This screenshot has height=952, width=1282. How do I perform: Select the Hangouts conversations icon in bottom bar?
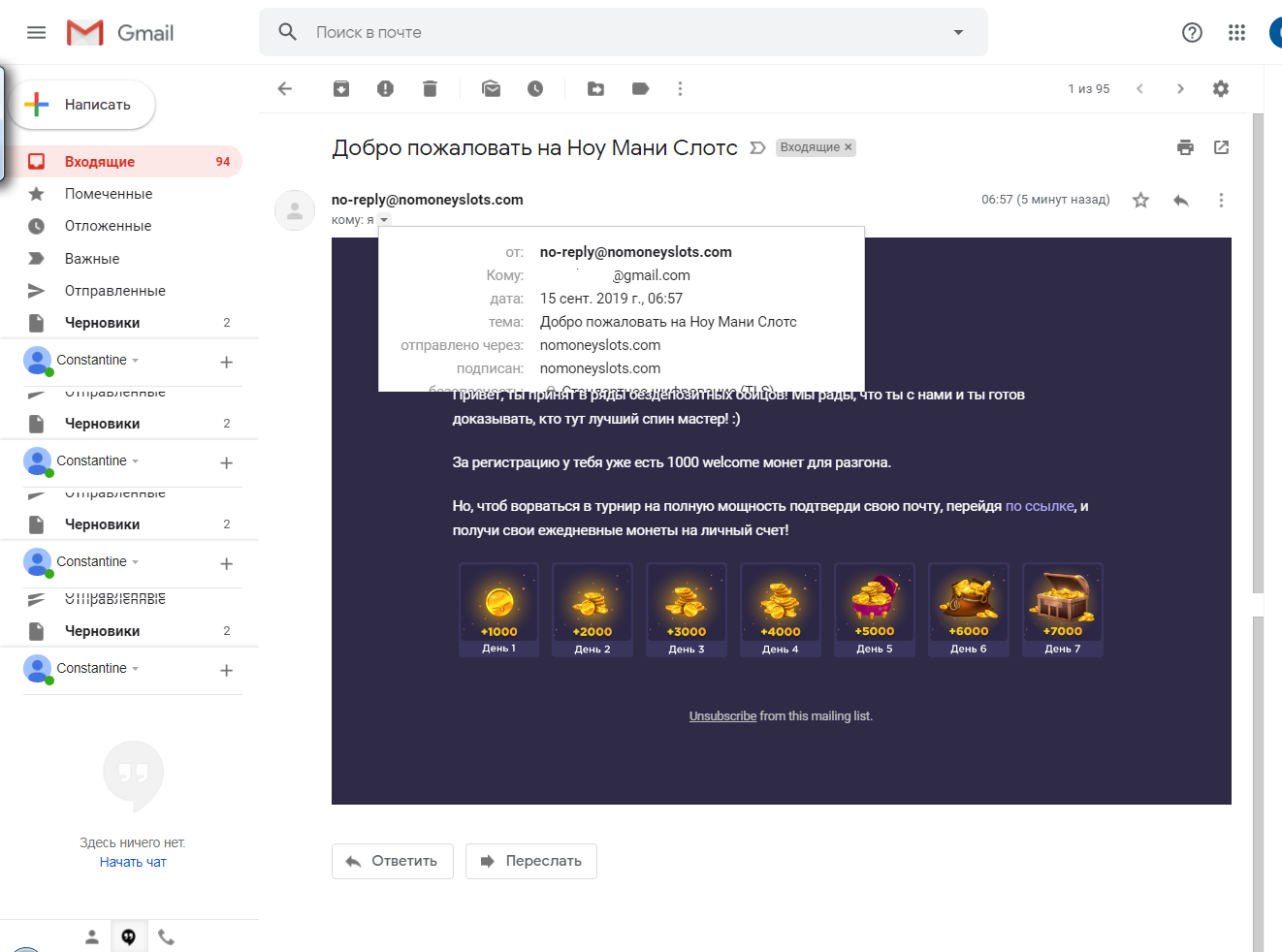[129, 936]
